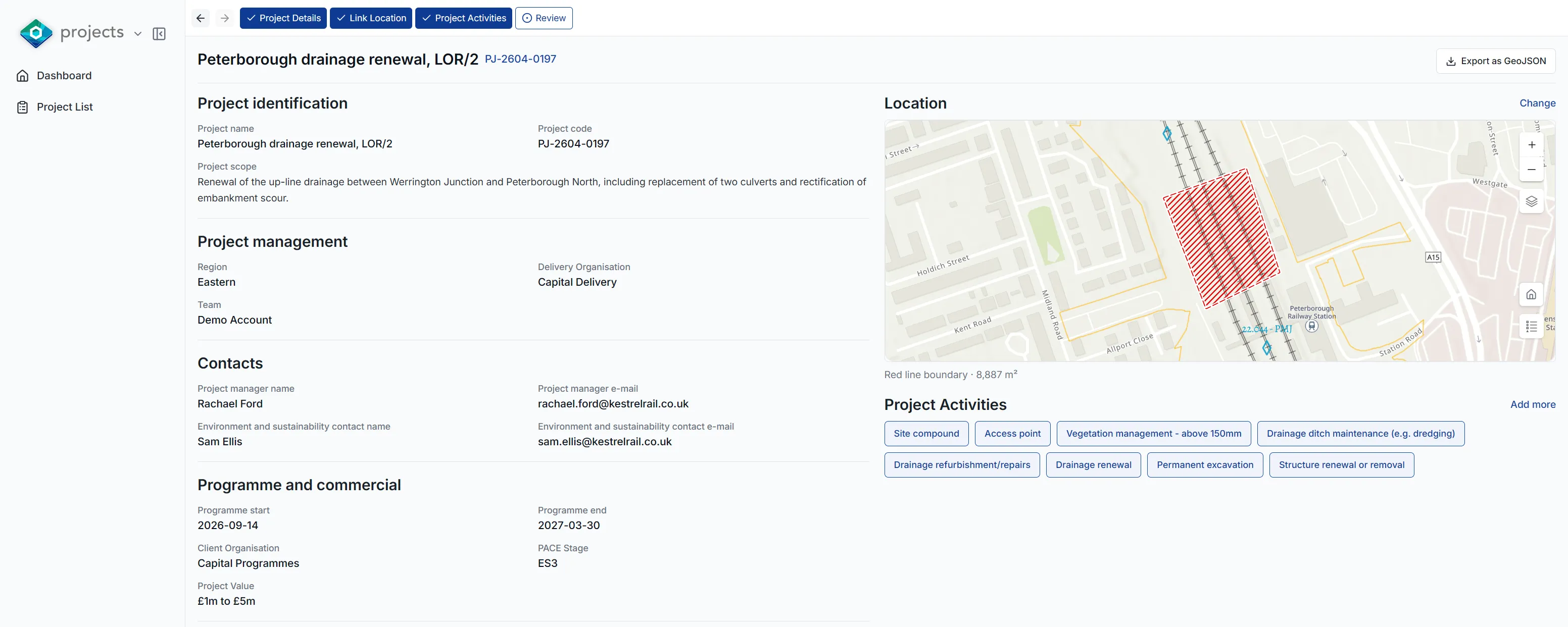Click project code link PJ-2604-0197 in header
This screenshot has height=627, width=1568.
(520, 59)
